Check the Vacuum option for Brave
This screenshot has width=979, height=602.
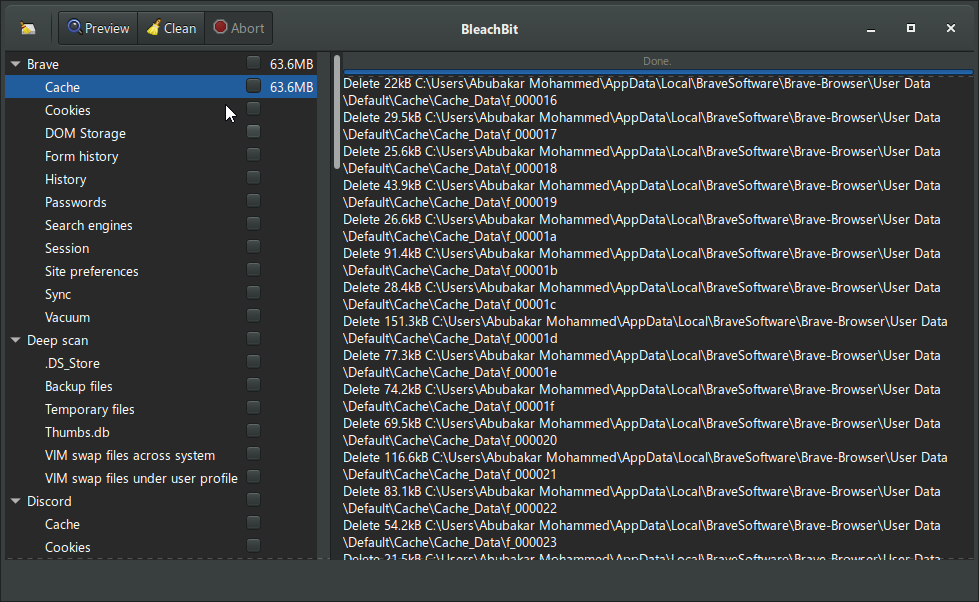[x=253, y=315]
